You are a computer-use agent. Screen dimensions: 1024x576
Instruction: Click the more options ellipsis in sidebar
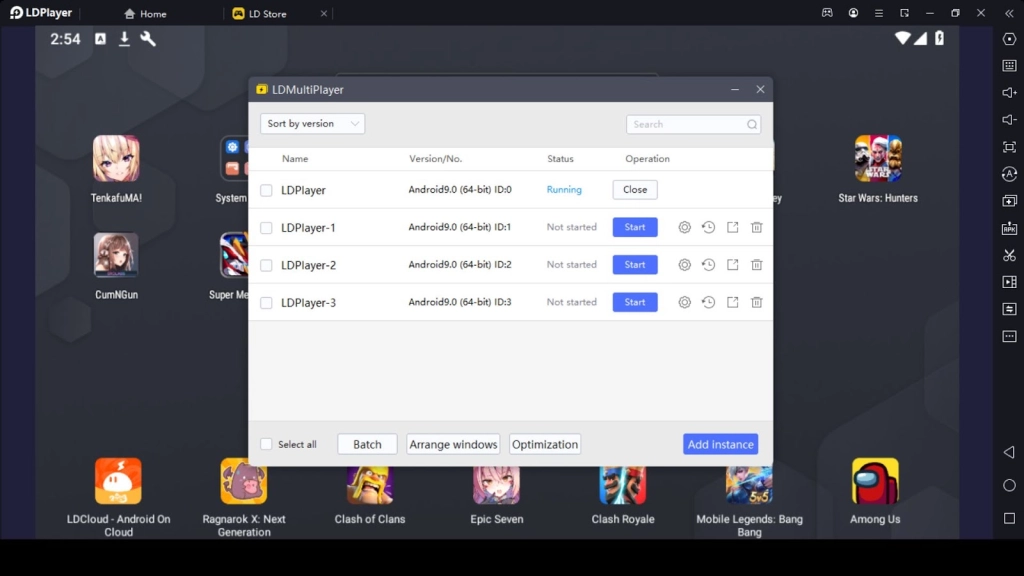click(x=1010, y=336)
